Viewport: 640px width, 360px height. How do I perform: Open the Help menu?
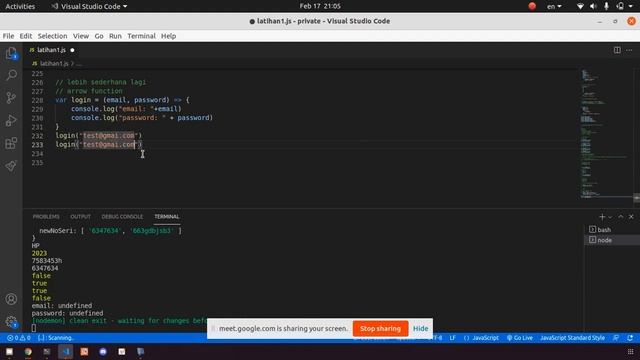tap(168, 36)
